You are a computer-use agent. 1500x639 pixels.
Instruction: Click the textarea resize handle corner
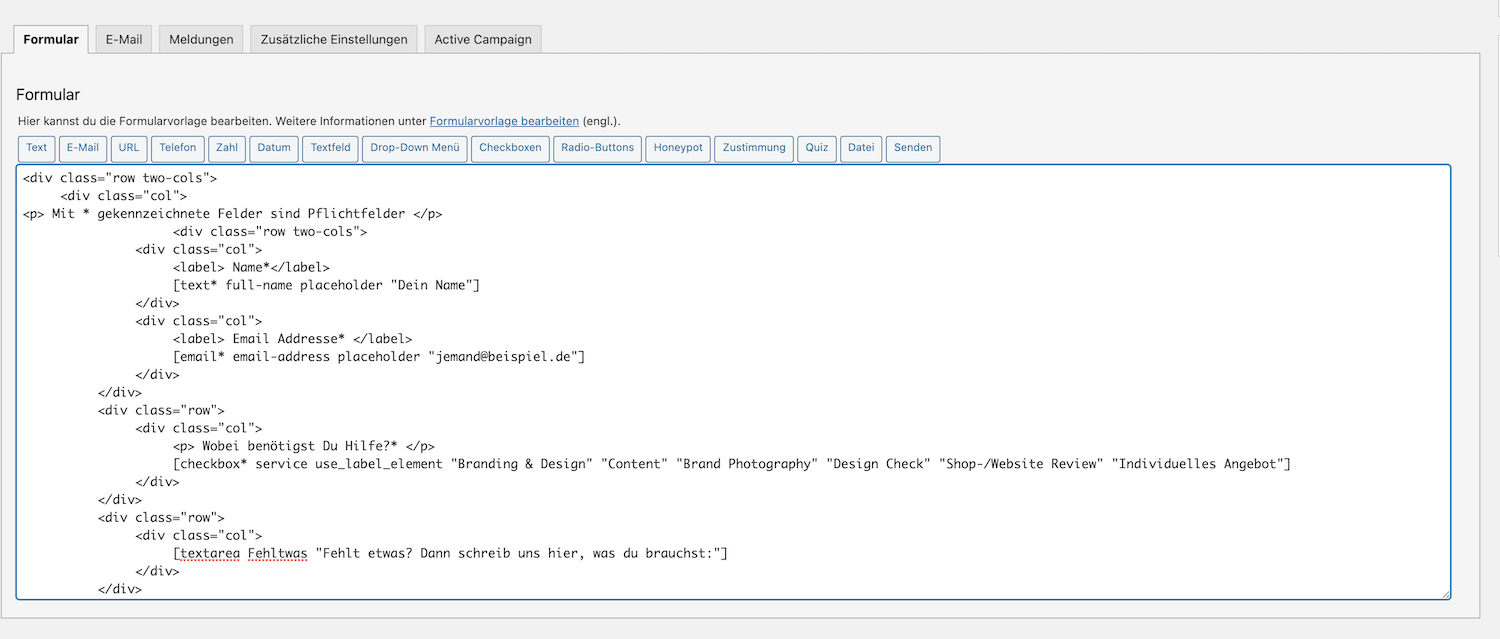pos(1445,594)
